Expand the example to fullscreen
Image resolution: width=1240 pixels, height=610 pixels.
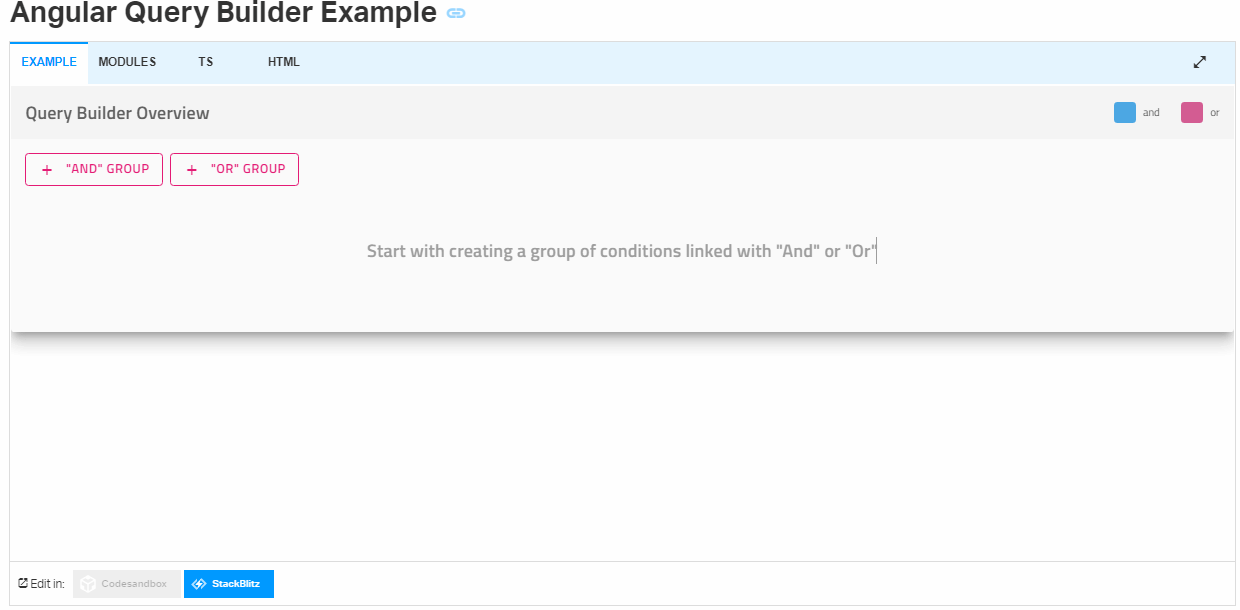point(1200,62)
